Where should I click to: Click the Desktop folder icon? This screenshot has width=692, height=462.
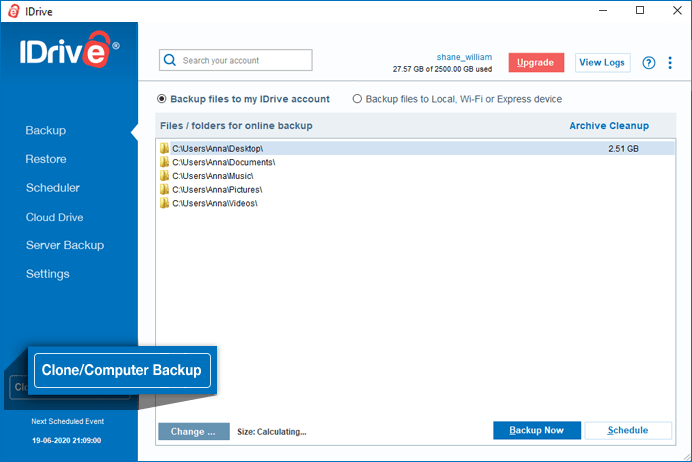[x=164, y=148]
